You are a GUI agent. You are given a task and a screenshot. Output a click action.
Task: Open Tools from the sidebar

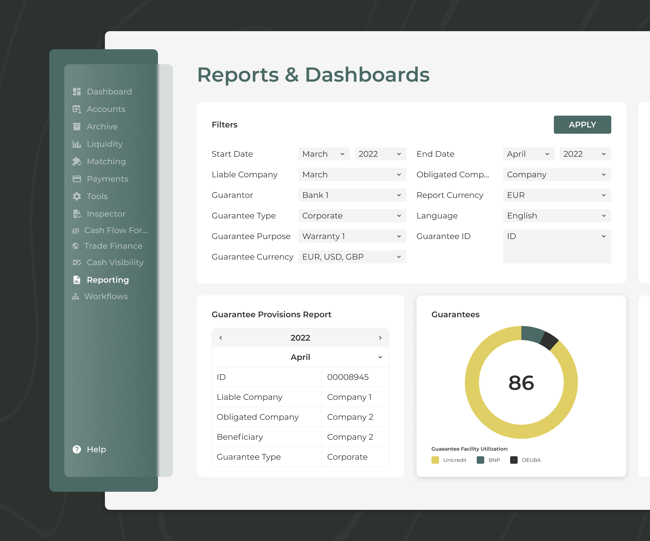97,196
